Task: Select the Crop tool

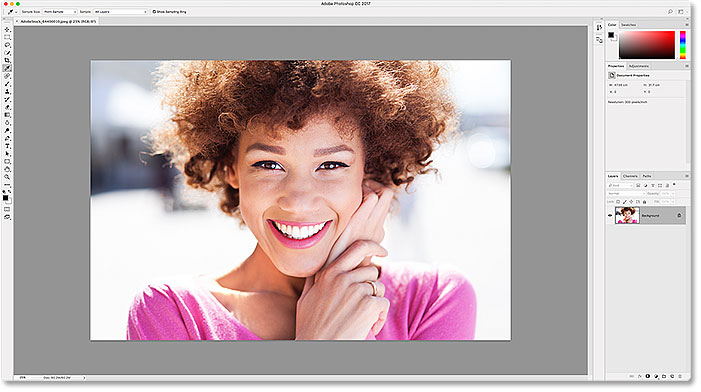Action: pos(7,61)
